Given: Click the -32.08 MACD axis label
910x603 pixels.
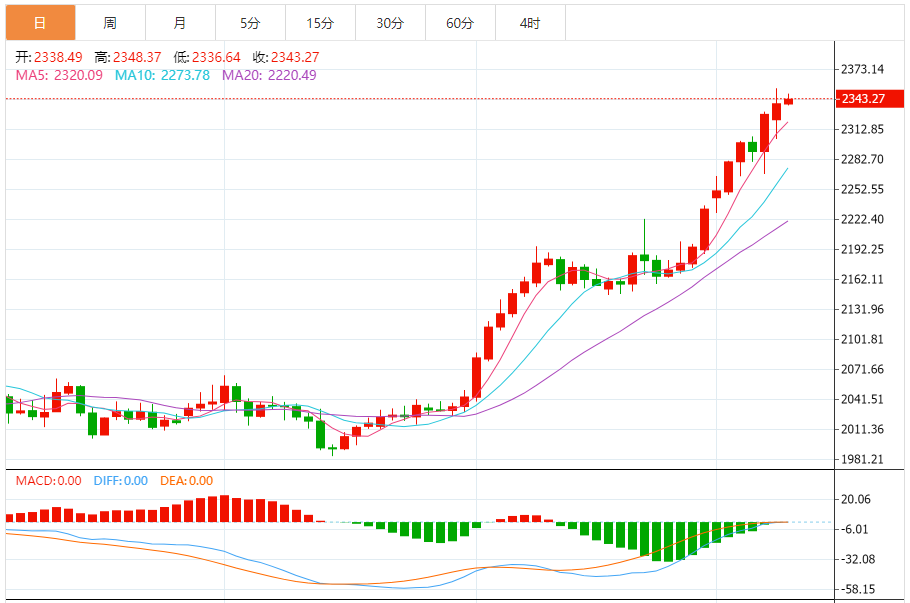Looking at the screenshot, I should (858, 559).
